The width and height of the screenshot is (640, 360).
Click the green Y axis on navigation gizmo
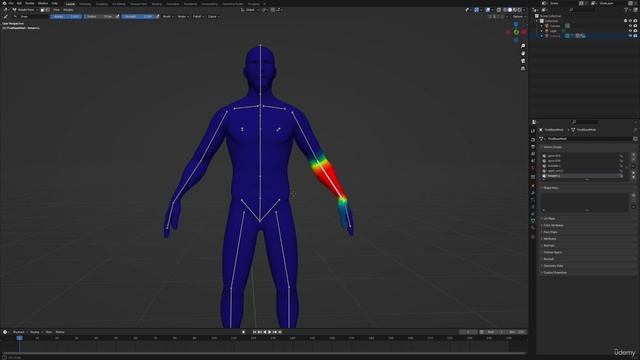pos(516,32)
